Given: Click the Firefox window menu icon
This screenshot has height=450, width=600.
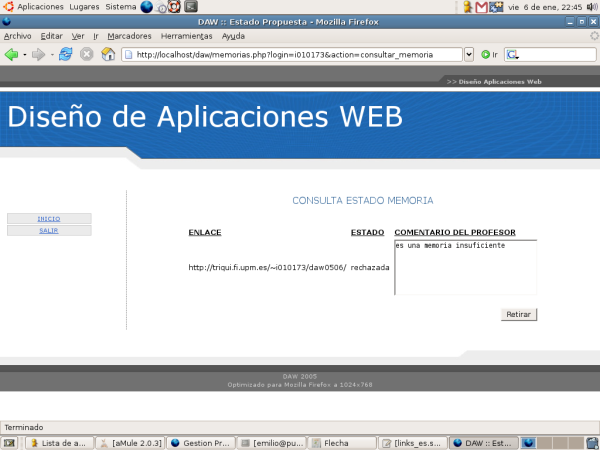Looking at the screenshot, I should click(x=7, y=22).
